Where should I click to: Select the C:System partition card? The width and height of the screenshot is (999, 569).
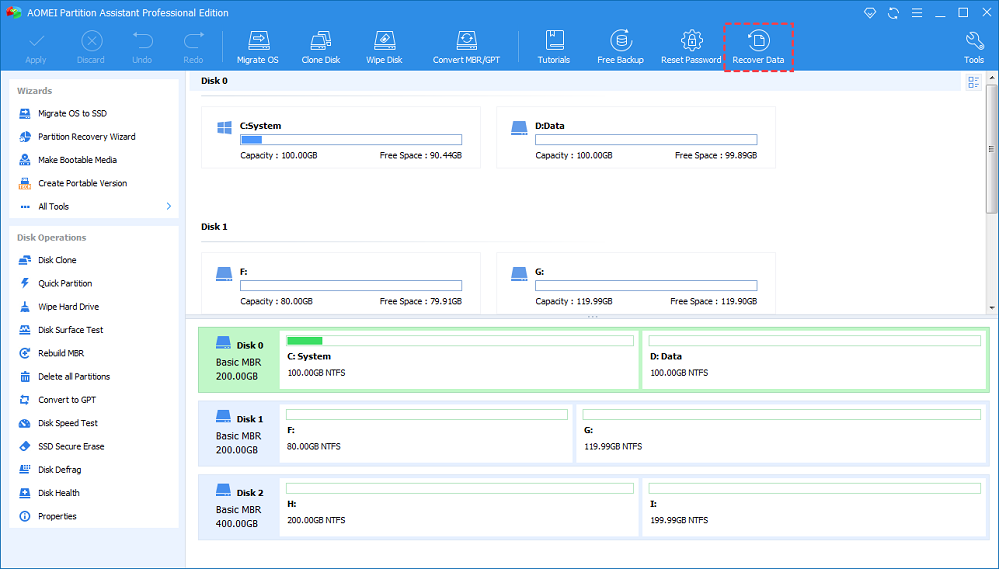[x=341, y=137]
